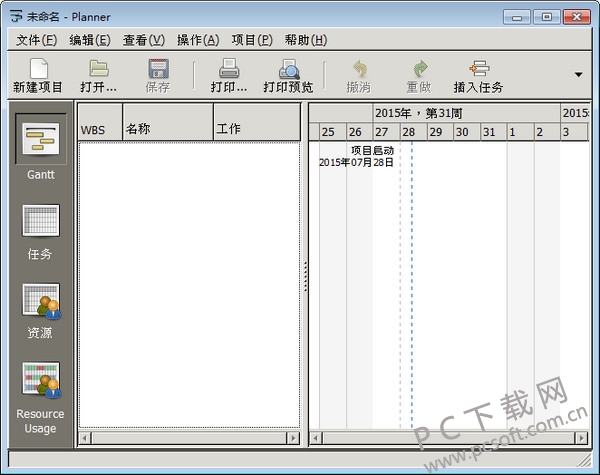
Task: Click the WBS column header
Action: (x=100, y=122)
